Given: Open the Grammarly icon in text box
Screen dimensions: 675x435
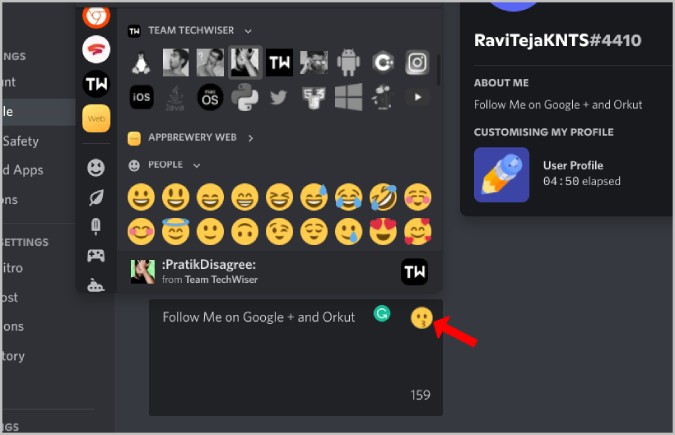Looking at the screenshot, I should click(382, 314).
